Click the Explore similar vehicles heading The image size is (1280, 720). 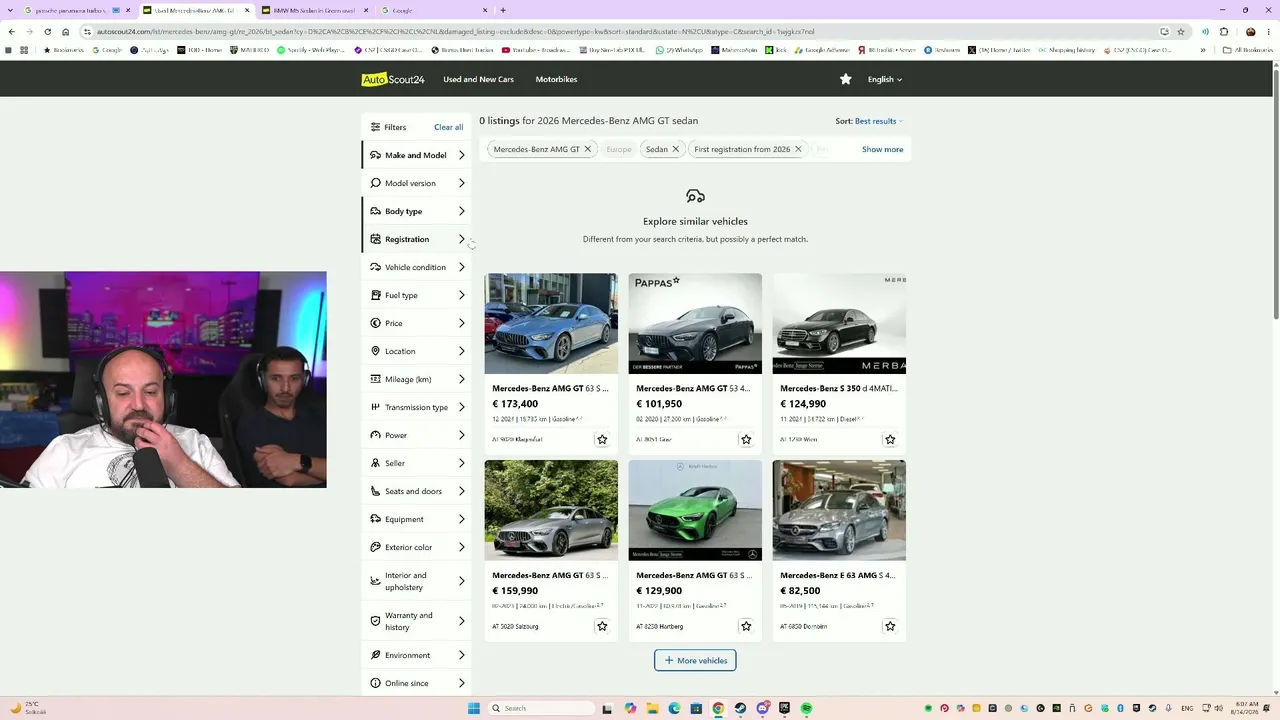click(695, 221)
